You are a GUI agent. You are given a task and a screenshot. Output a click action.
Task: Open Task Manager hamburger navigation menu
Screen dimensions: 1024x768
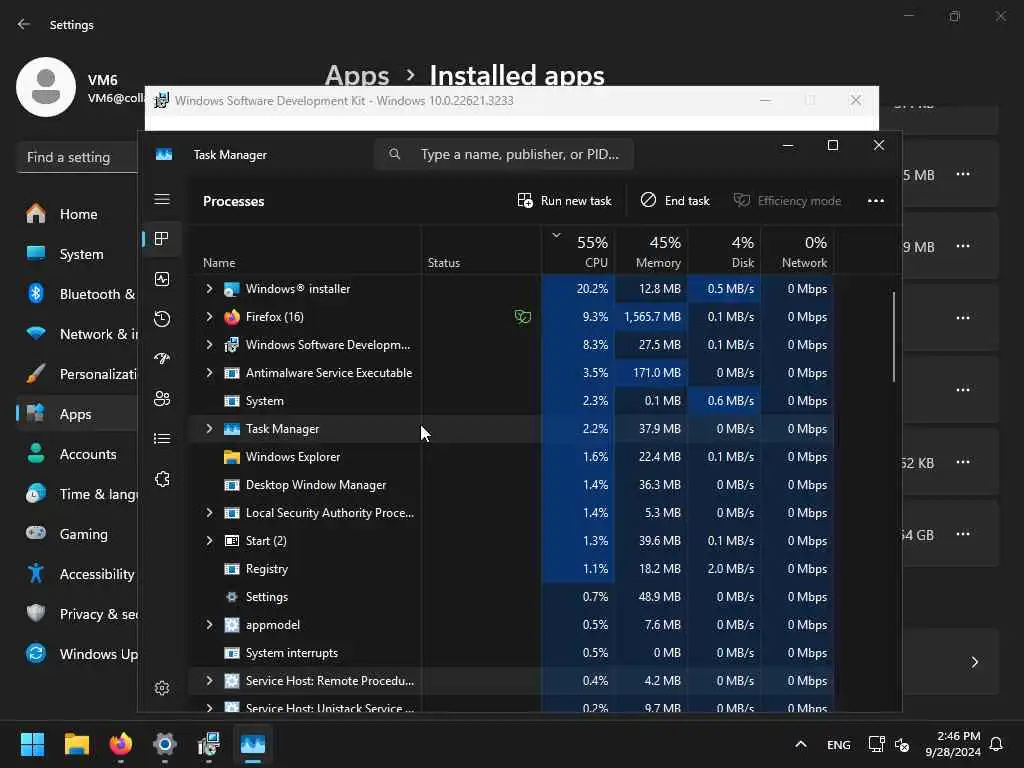point(162,199)
